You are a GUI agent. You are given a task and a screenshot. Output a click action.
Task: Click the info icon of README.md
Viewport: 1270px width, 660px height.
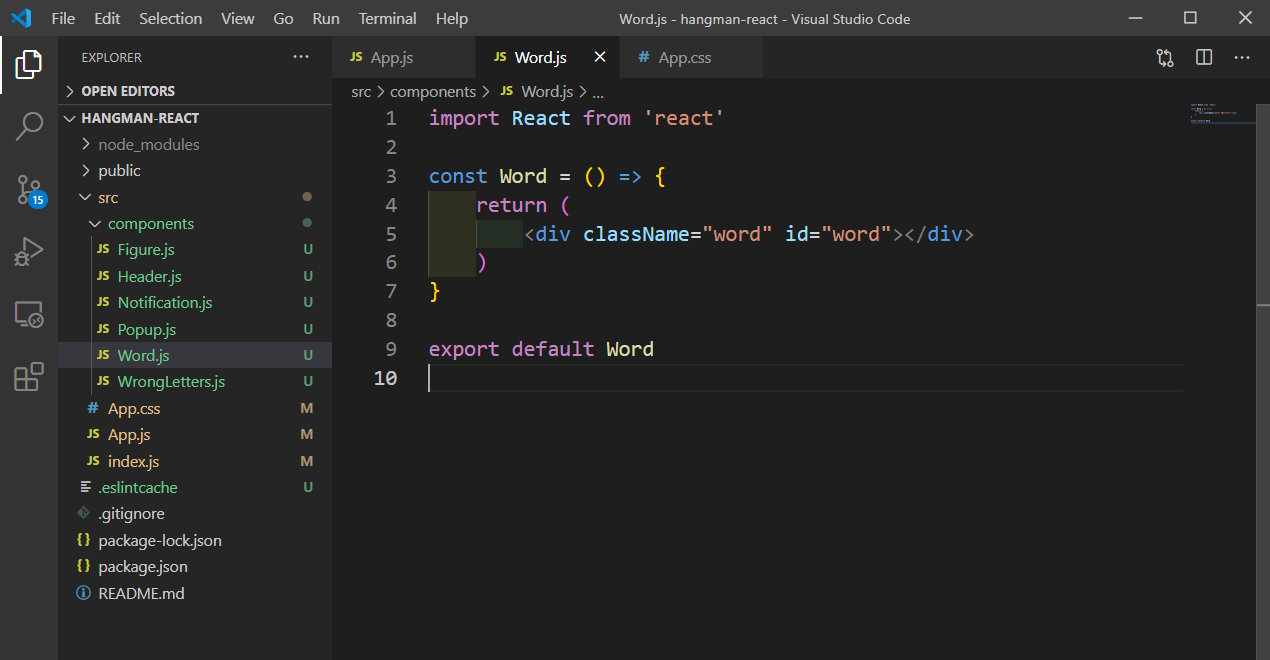click(84, 593)
